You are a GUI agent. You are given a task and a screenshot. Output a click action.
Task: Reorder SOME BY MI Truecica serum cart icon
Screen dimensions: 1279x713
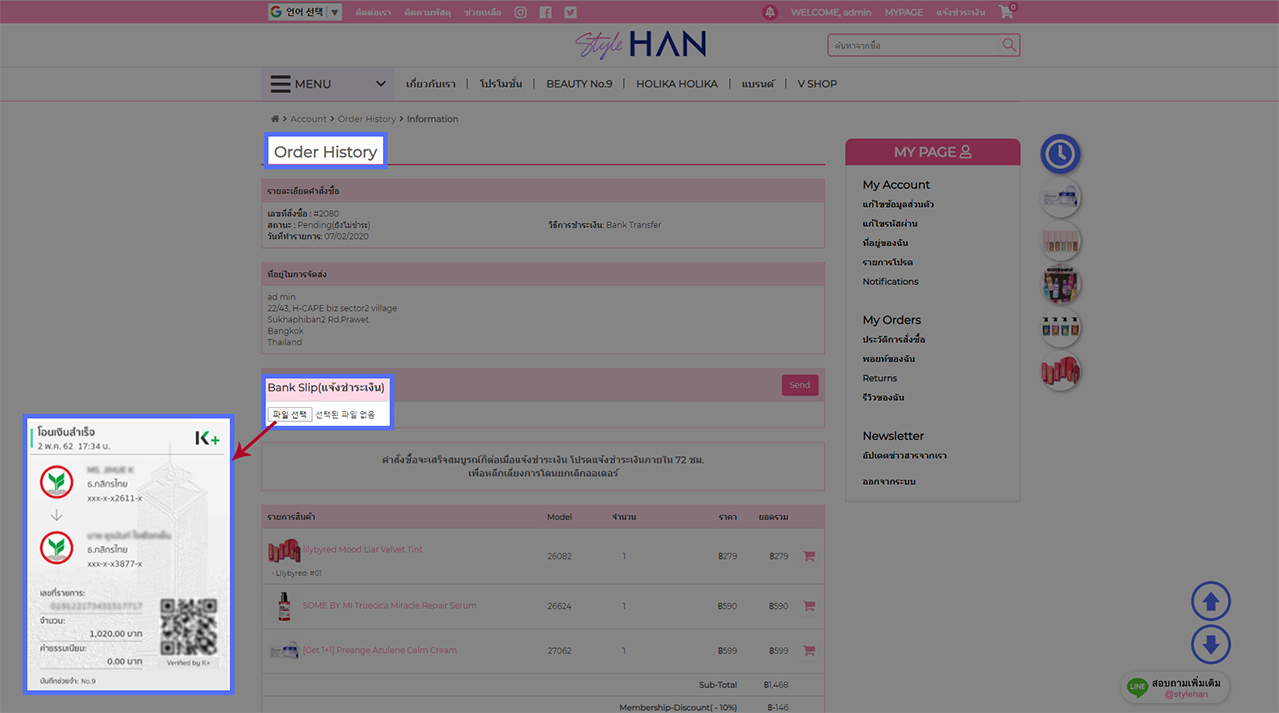pyautogui.click(x=809, y=606)
